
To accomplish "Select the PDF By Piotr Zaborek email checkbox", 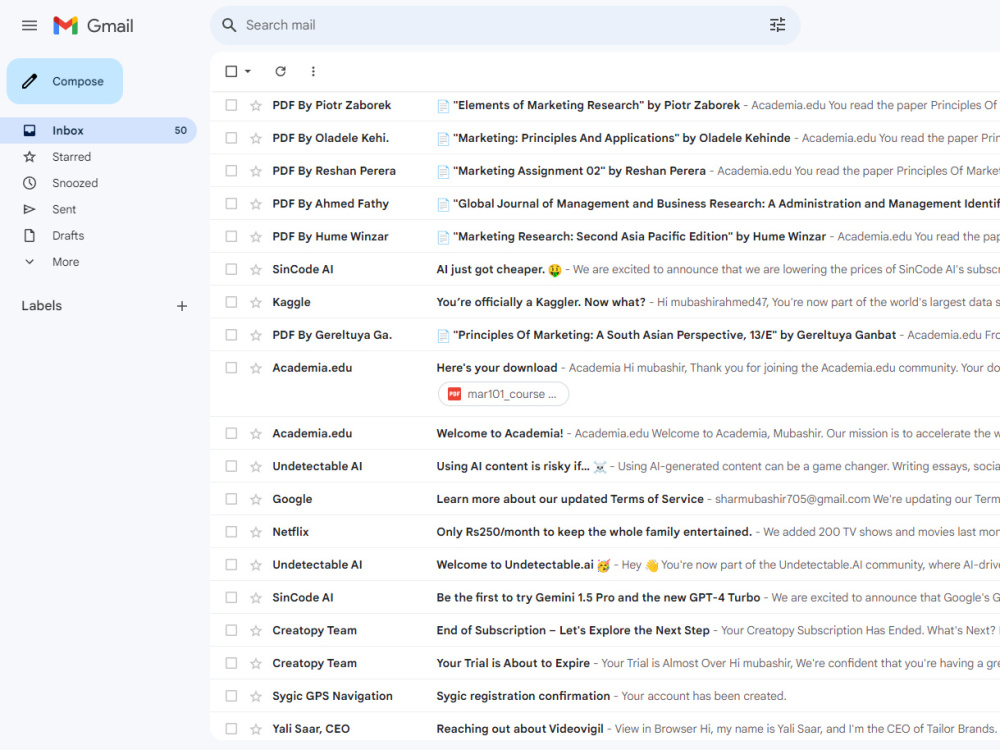I will pyautogui.click(x=231, y=105).
